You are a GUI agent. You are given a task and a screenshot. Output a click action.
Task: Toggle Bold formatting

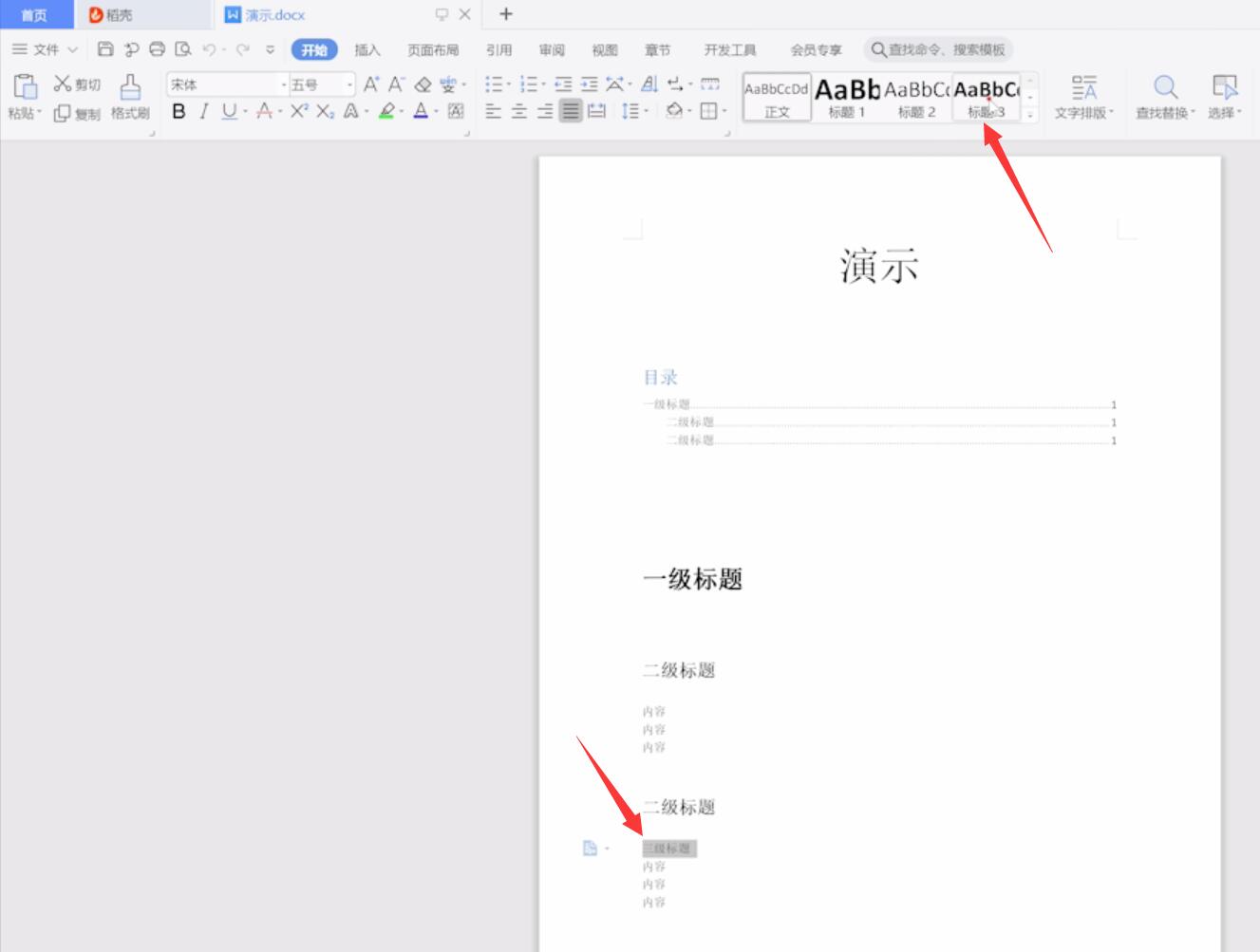(179, 111)
